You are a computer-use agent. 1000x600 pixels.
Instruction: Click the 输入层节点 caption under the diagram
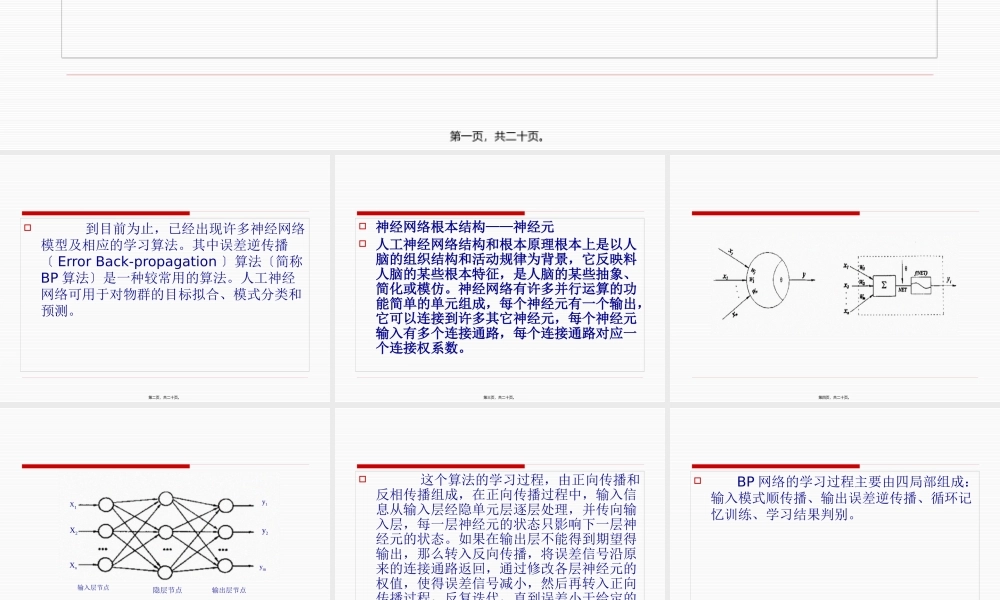[x=93, y=588]
